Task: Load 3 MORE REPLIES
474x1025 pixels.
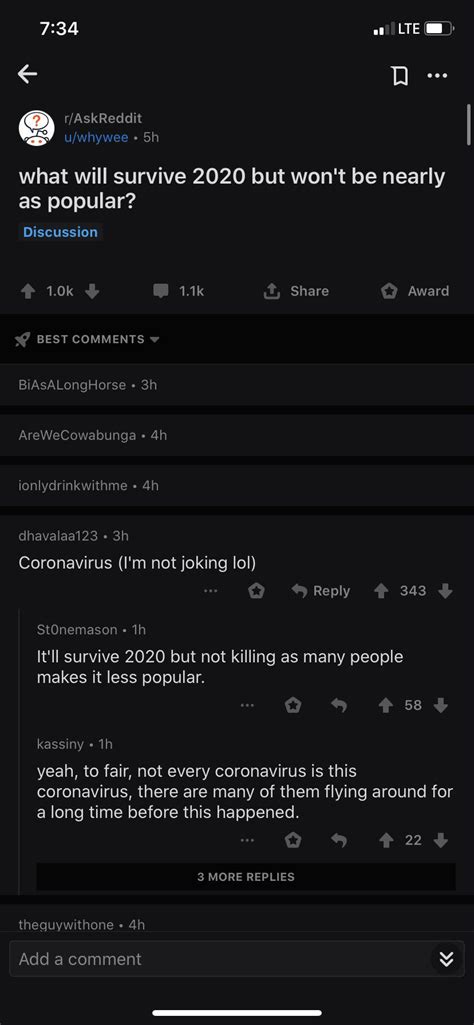Action: point(246,877)
